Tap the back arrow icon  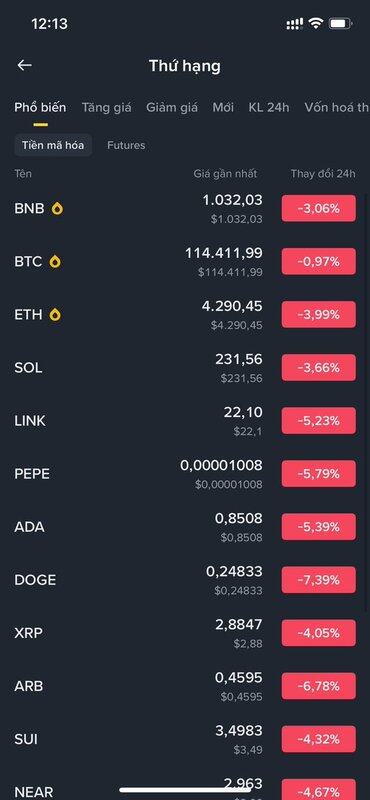pyautogui.click(x=24, y=65)
